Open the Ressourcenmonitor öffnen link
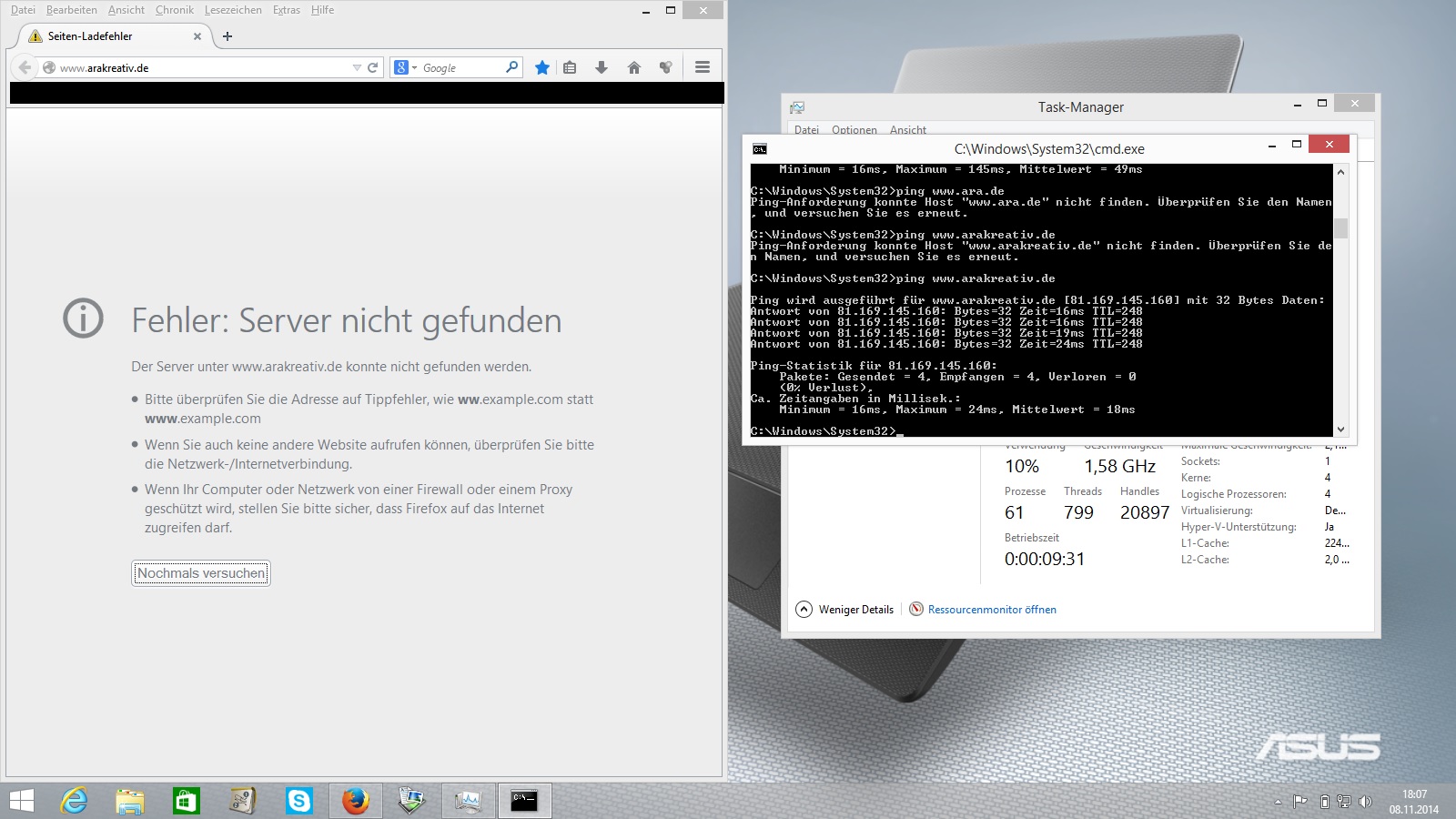This screenshot has height=819, width=1456. point(992,610)
